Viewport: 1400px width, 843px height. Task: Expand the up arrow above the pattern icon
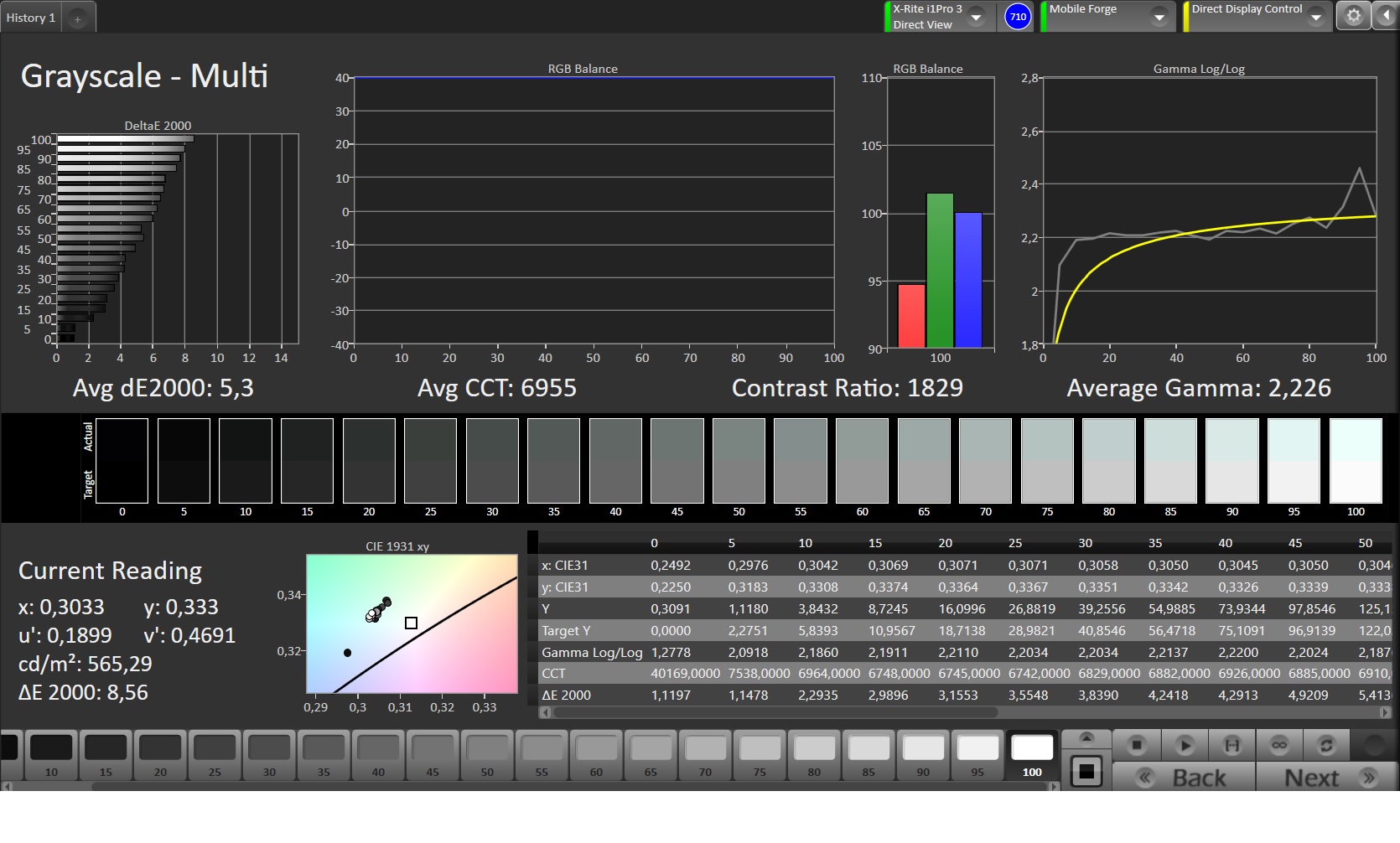[x=1086, y=738]
